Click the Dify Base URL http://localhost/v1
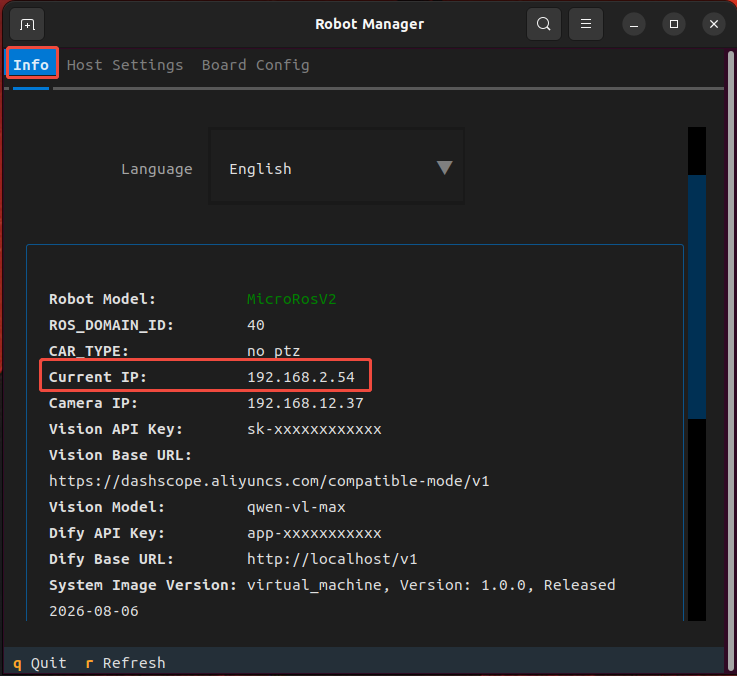Viewport: 737px width, 676px height. tap(332, 559)
